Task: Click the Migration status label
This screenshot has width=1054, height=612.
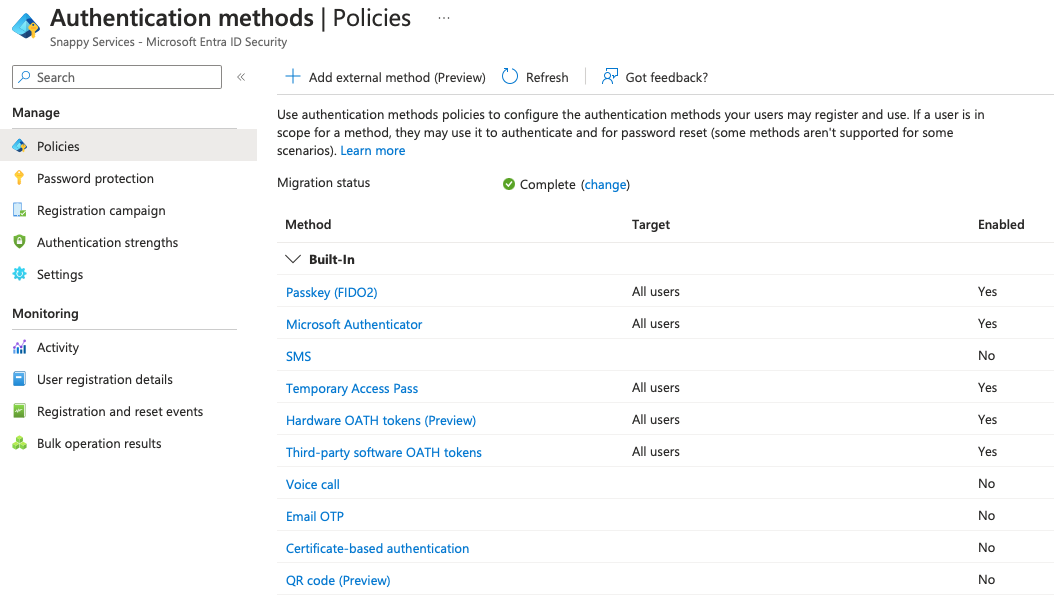Action: [x=323, y=182]
